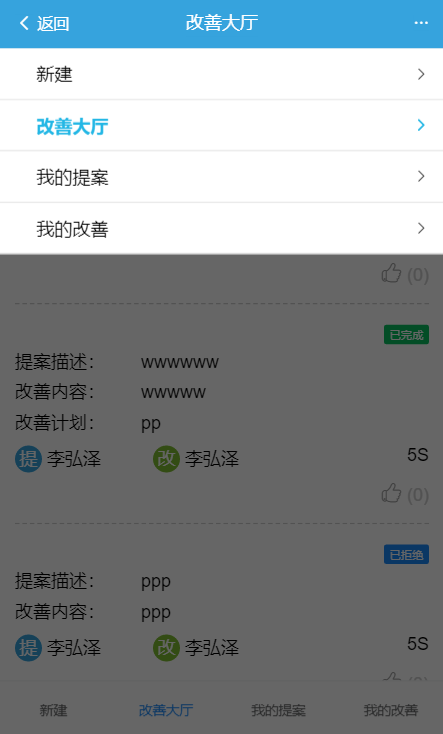Switch to the 新建 bottom tab
Screen dimensions: 443x734
tap(53, 710)
